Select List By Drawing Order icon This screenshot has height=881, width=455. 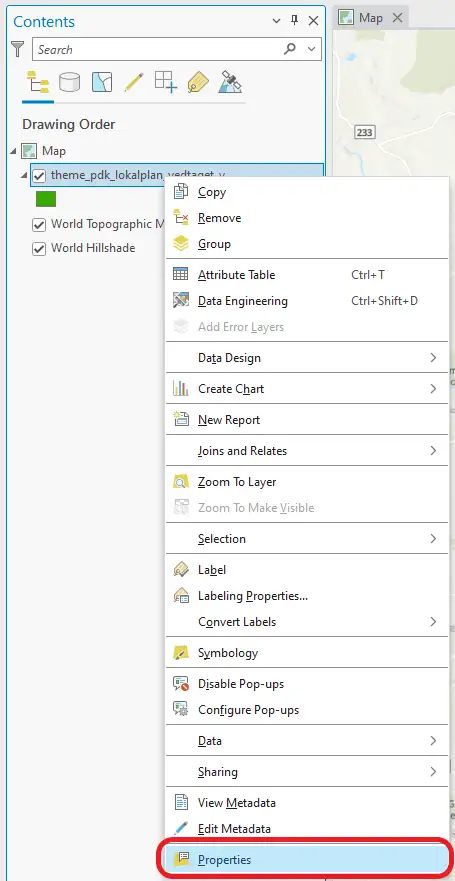coord(38,83)
